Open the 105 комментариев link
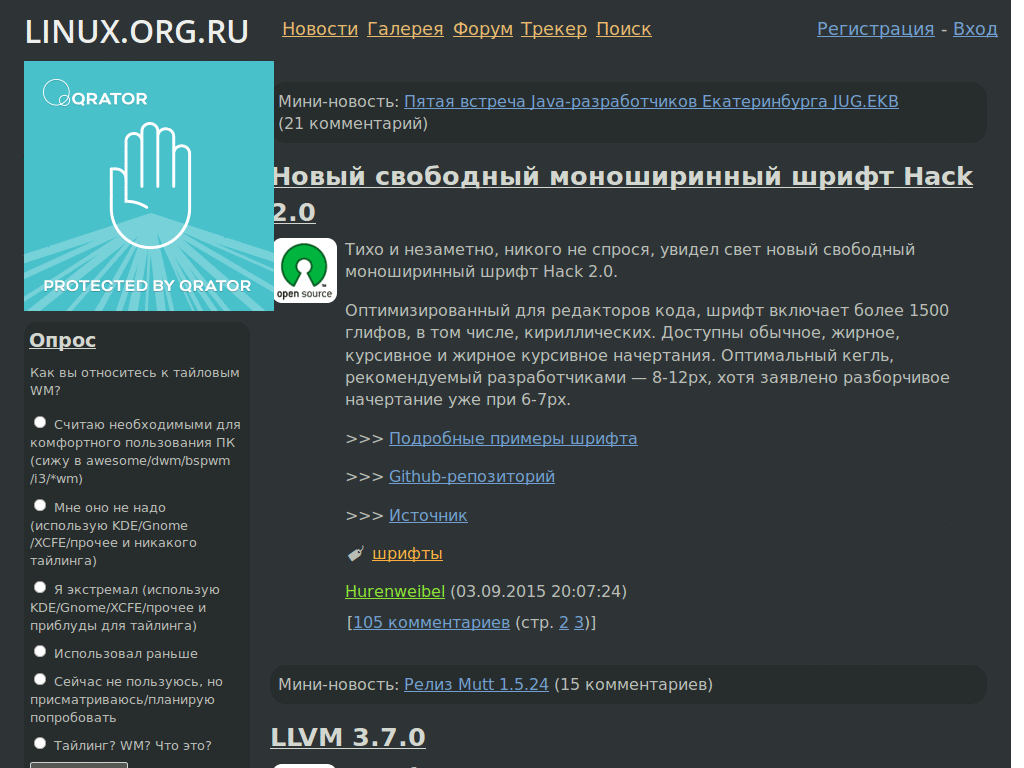The image size is (1024, 768). [431, 622]
